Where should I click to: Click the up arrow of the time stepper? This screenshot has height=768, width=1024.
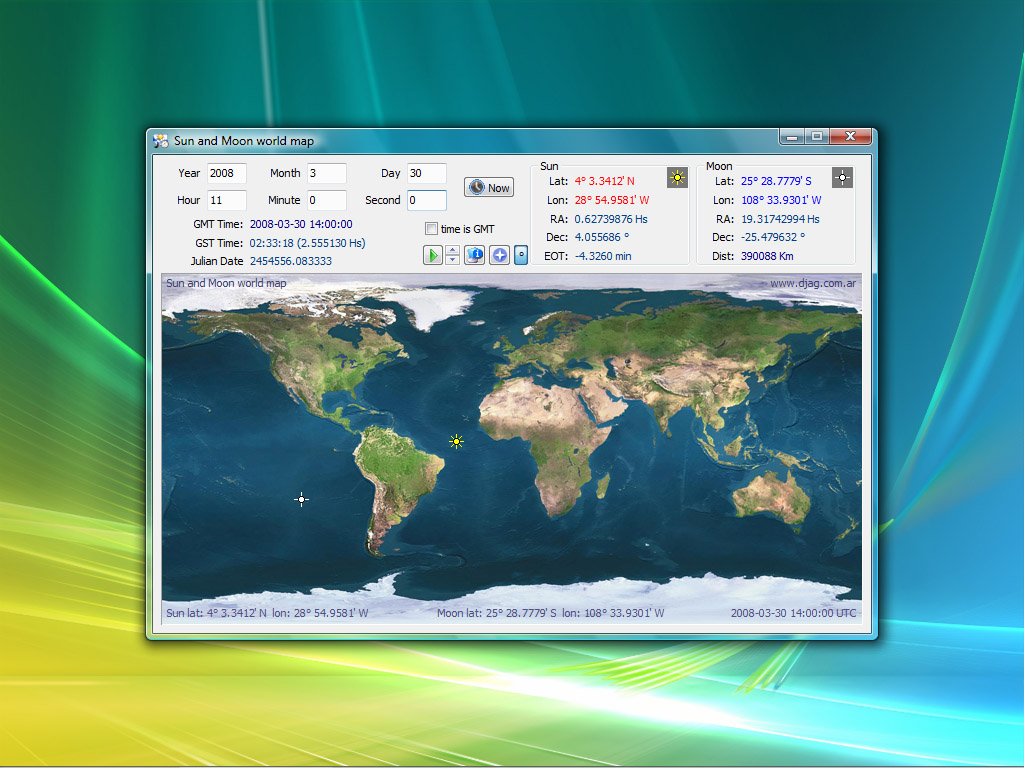tap(452, 251)
